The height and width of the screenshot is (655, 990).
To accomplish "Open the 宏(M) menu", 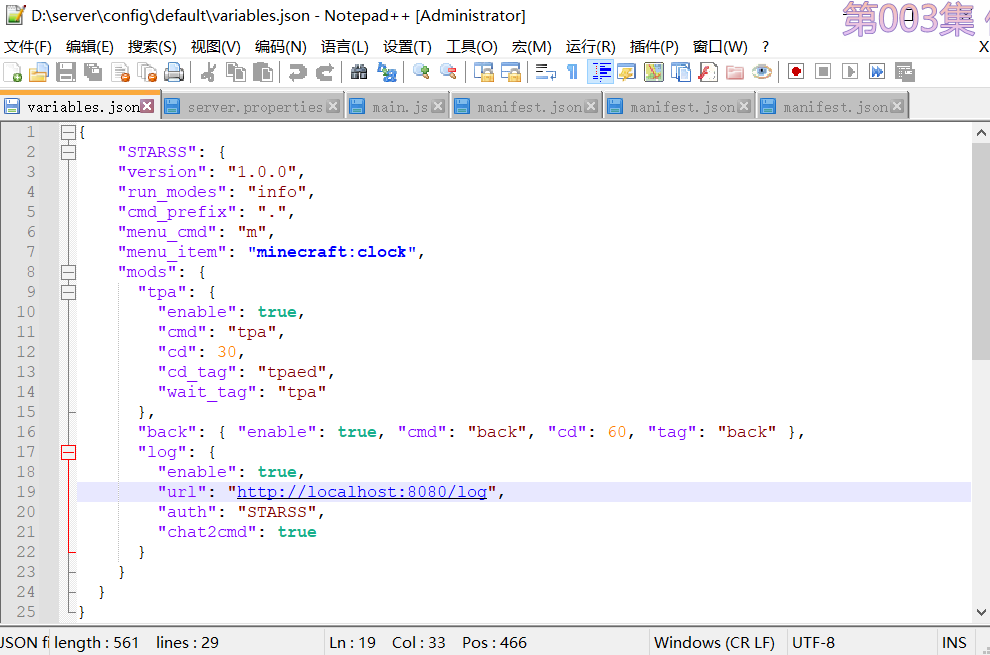I will pyautogui.click(x=531, y=47).
